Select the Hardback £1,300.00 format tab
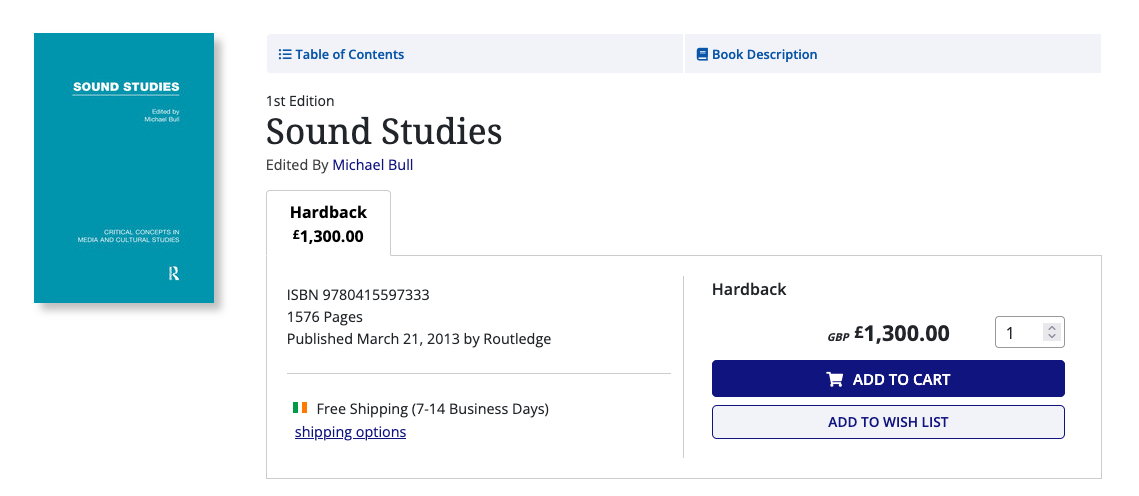Viewport: 1139px width, 496px height. coord(328,224)
